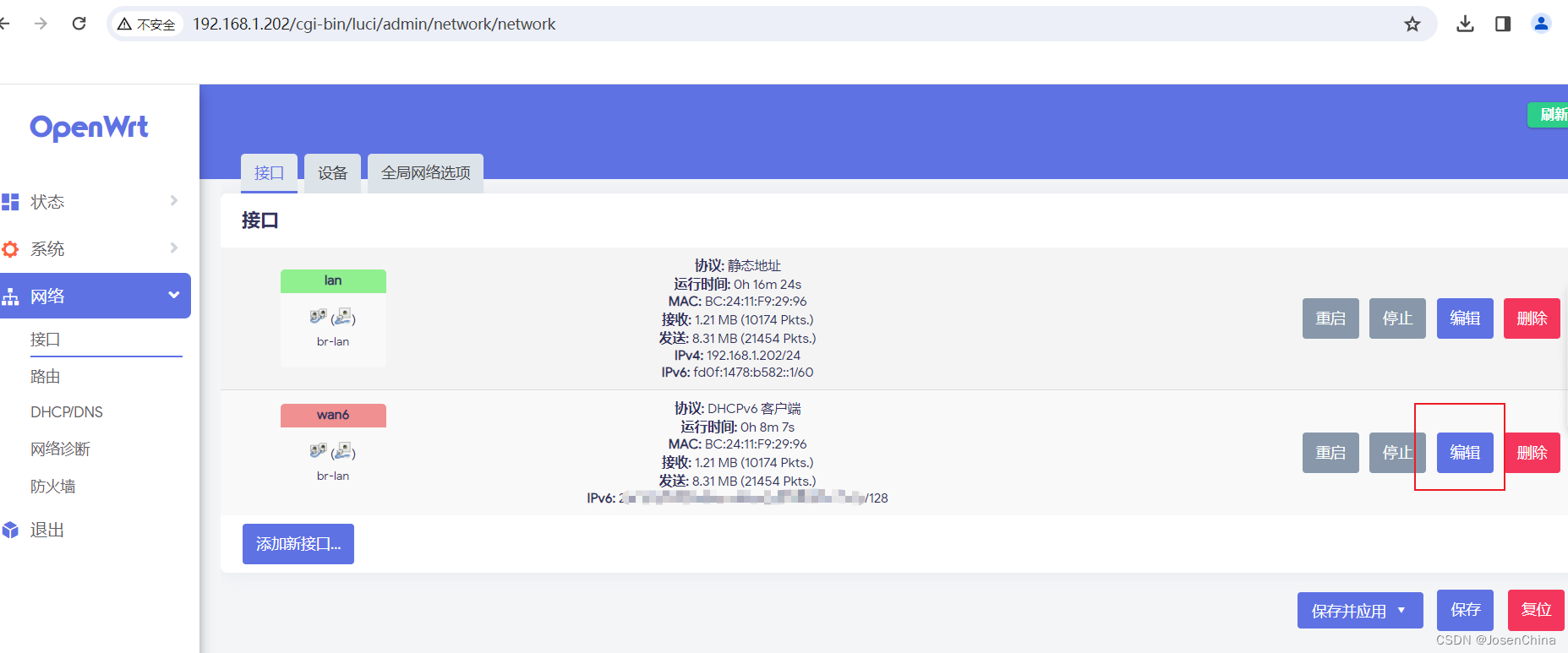This screenshot has width=1568, height=653.
Task: Click the browser address bar URL
Action: 374,24
